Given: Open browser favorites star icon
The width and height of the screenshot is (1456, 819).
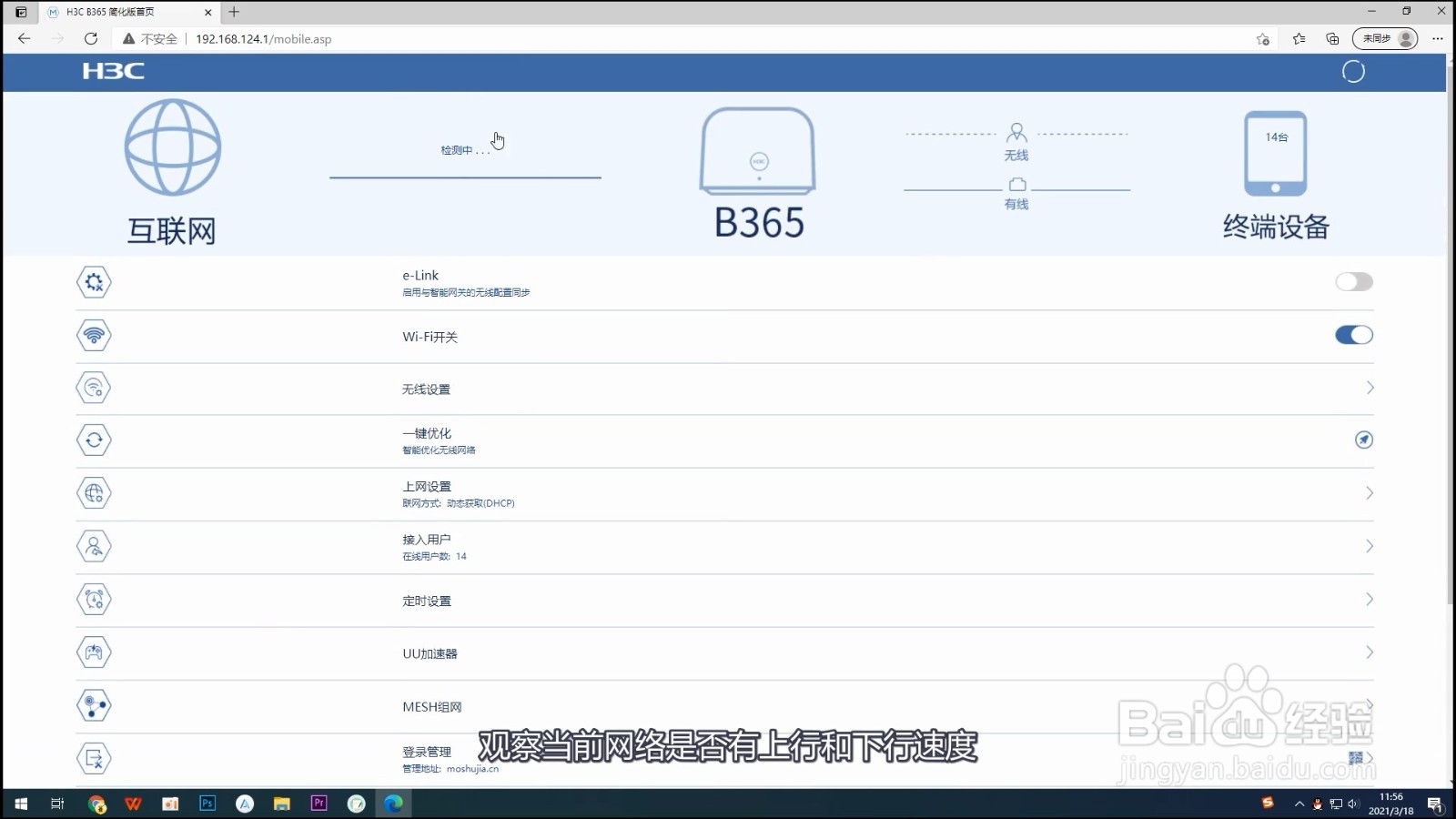Looking at the screenshot, I should point(1299,38).
